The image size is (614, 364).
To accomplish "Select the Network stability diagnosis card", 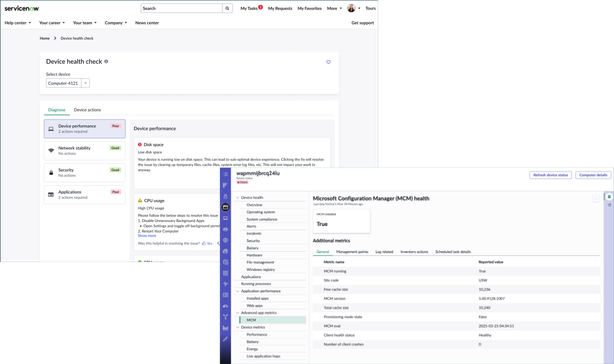I will click(85, 151).
